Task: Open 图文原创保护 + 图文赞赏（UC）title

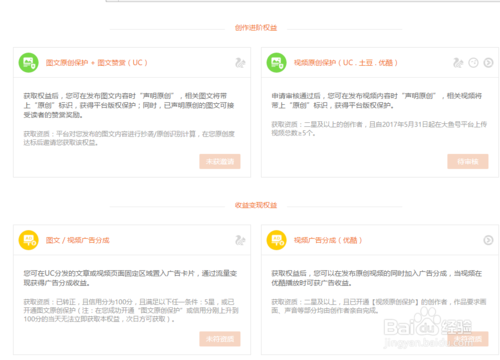Action: point(97,63)
